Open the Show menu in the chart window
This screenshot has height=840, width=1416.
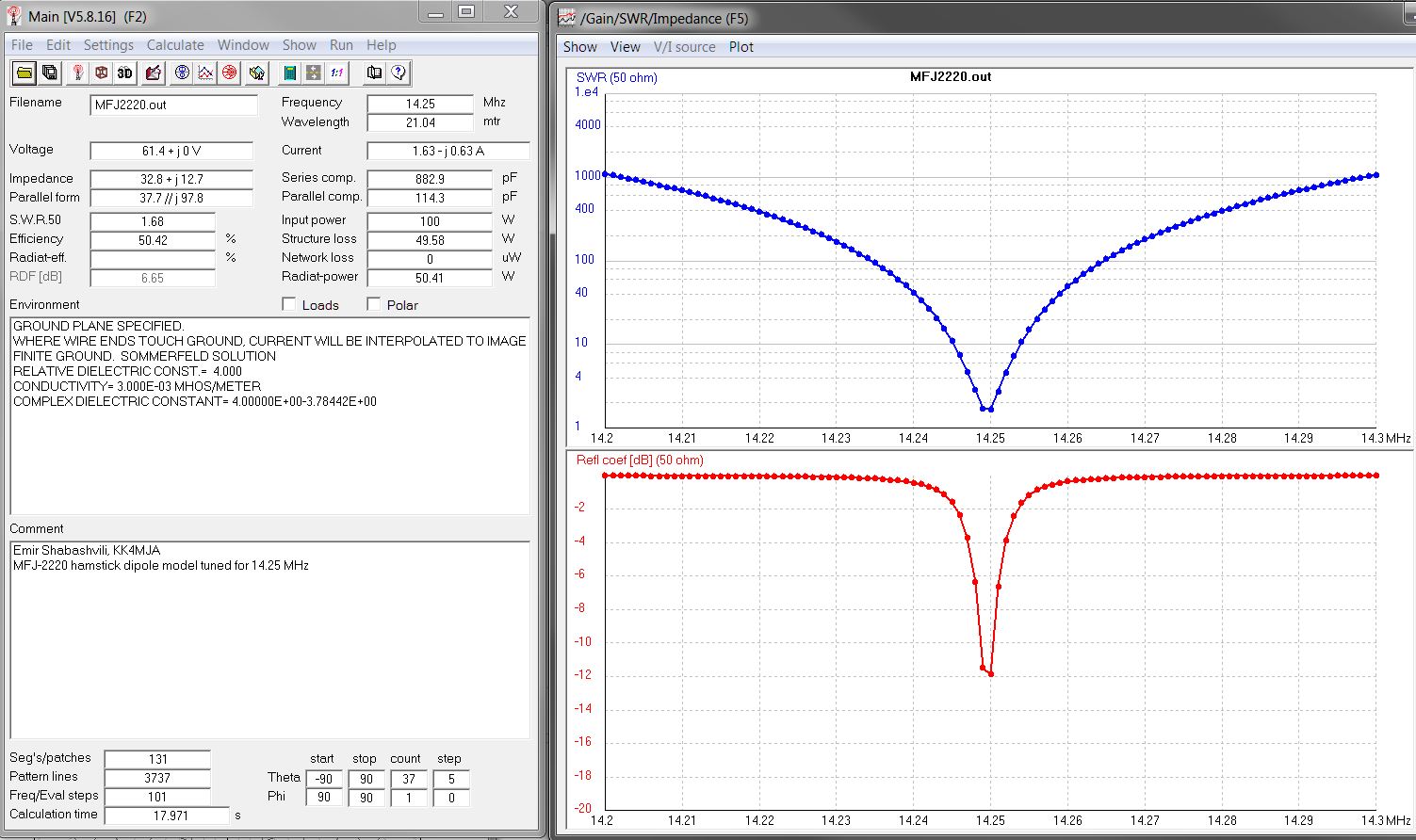(579, 46)
